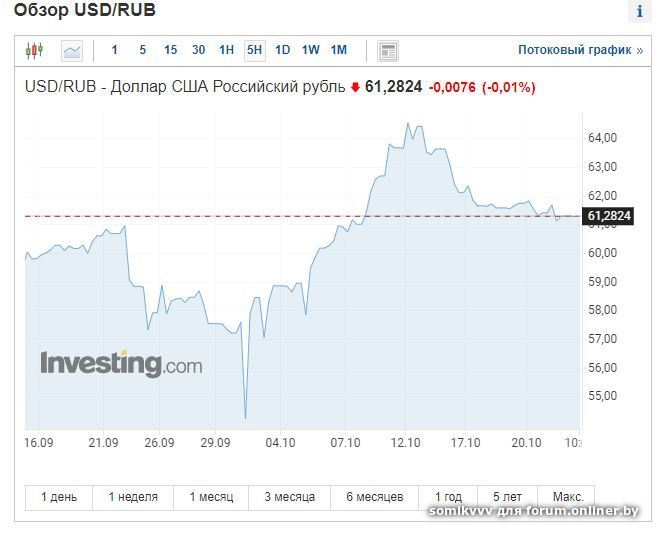Select the 5 лет range
Viewport: 662px width, 534px height.
pos(507,497)
